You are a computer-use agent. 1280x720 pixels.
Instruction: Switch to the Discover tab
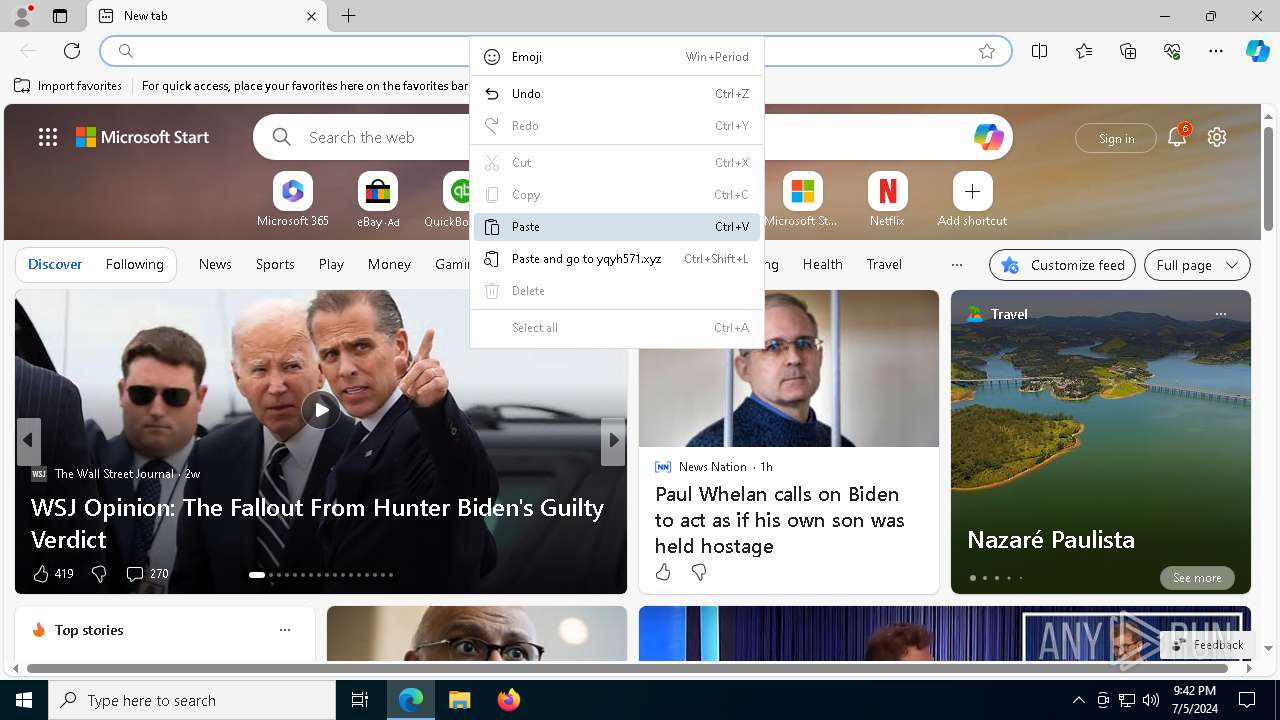[x=55, y=265]
